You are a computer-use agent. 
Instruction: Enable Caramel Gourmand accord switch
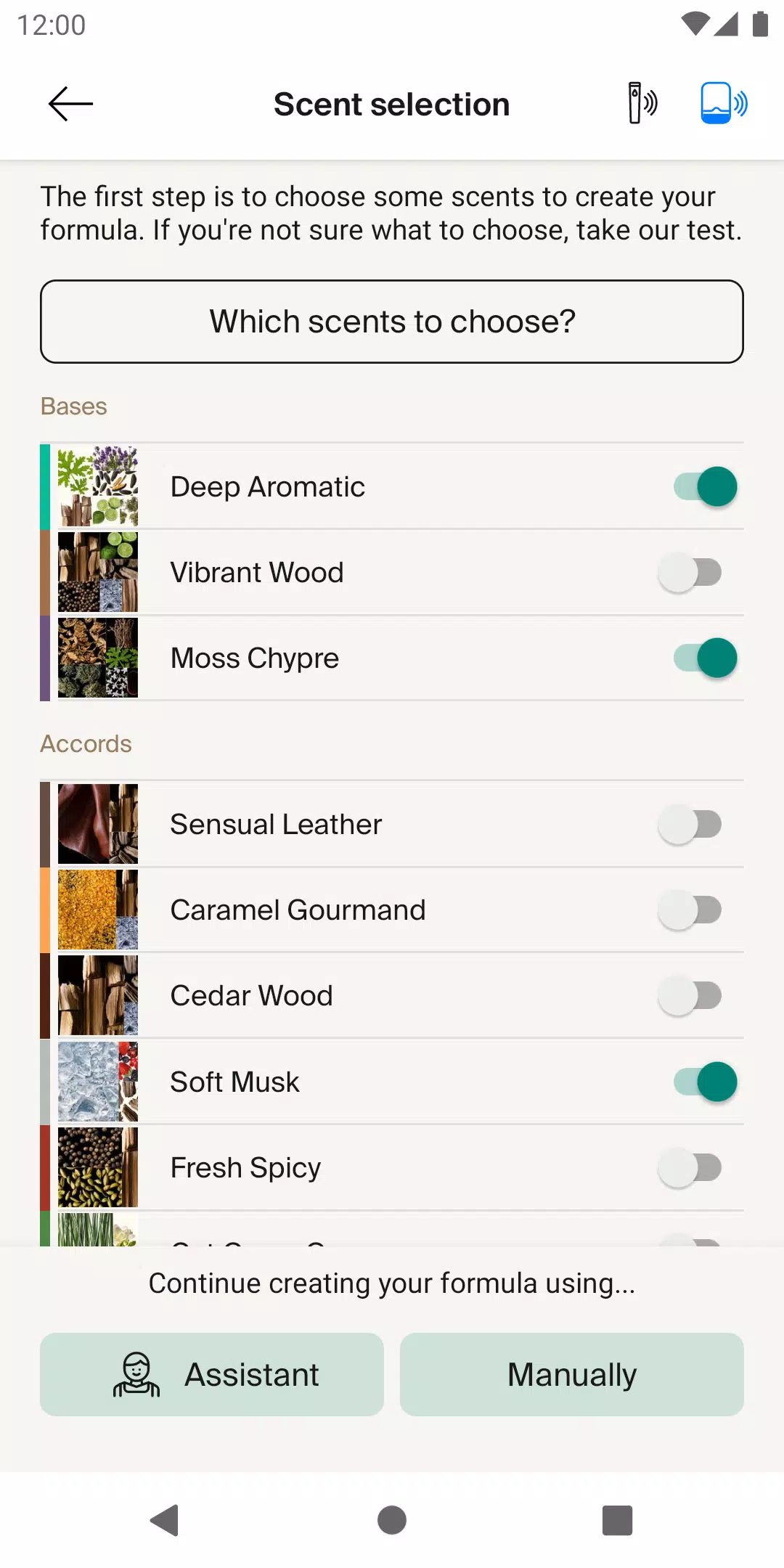[x=690, y=910]
